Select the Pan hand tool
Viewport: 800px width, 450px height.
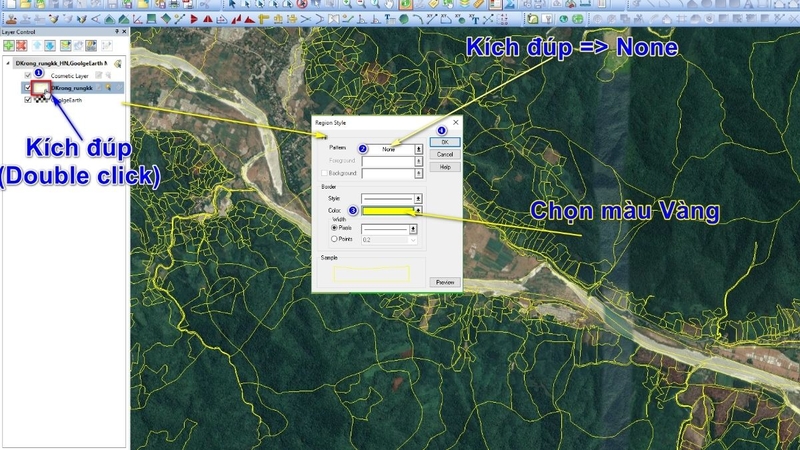pos(390,5)
